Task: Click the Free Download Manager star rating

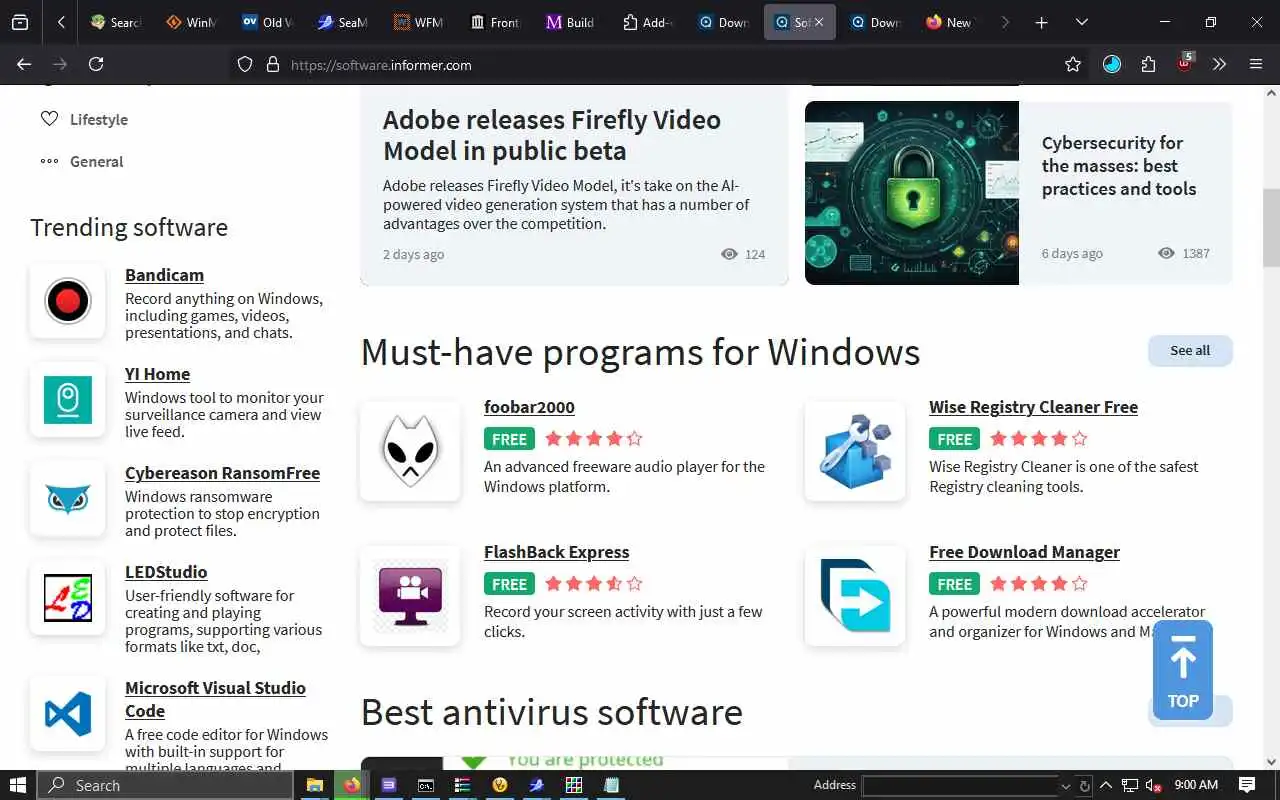Action: tap(1038, 583)
